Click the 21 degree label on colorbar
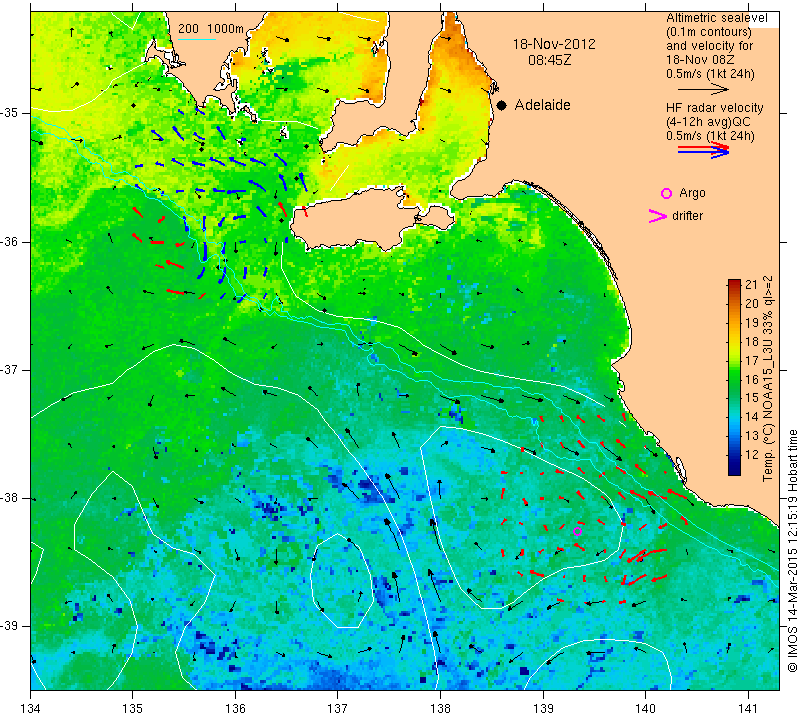The width and height of the screenshot is (800, 720). (752, 284)
